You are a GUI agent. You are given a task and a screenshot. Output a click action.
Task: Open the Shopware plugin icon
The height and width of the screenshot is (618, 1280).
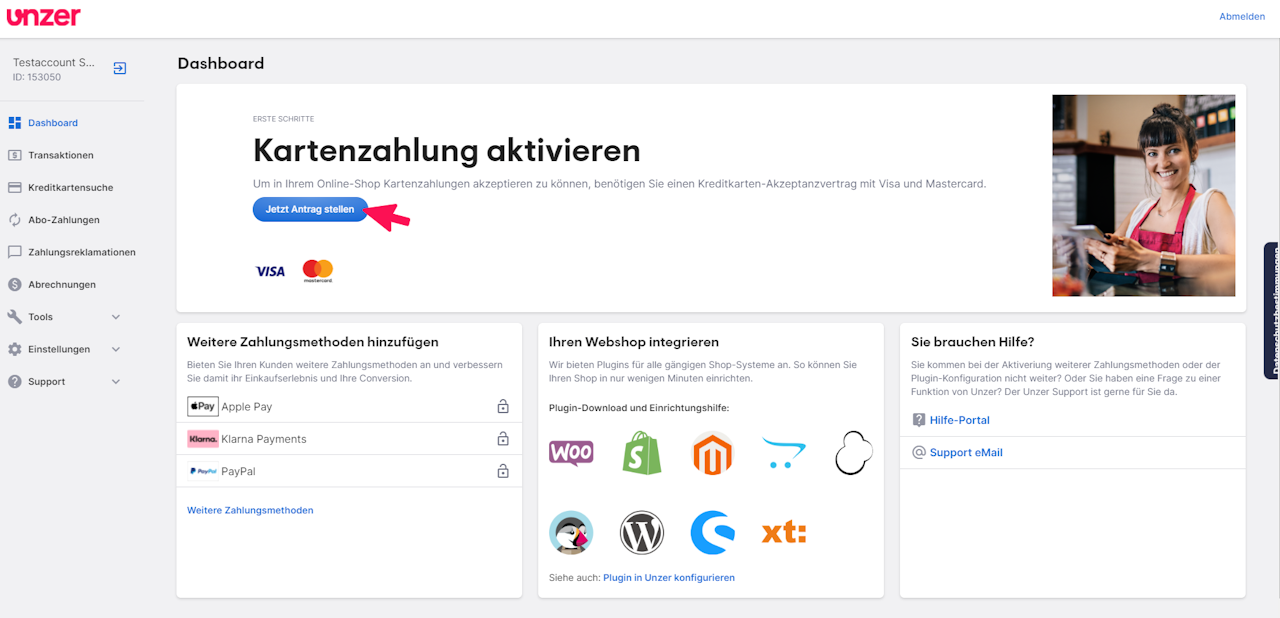pyautogui.click(x=712, y=533)
